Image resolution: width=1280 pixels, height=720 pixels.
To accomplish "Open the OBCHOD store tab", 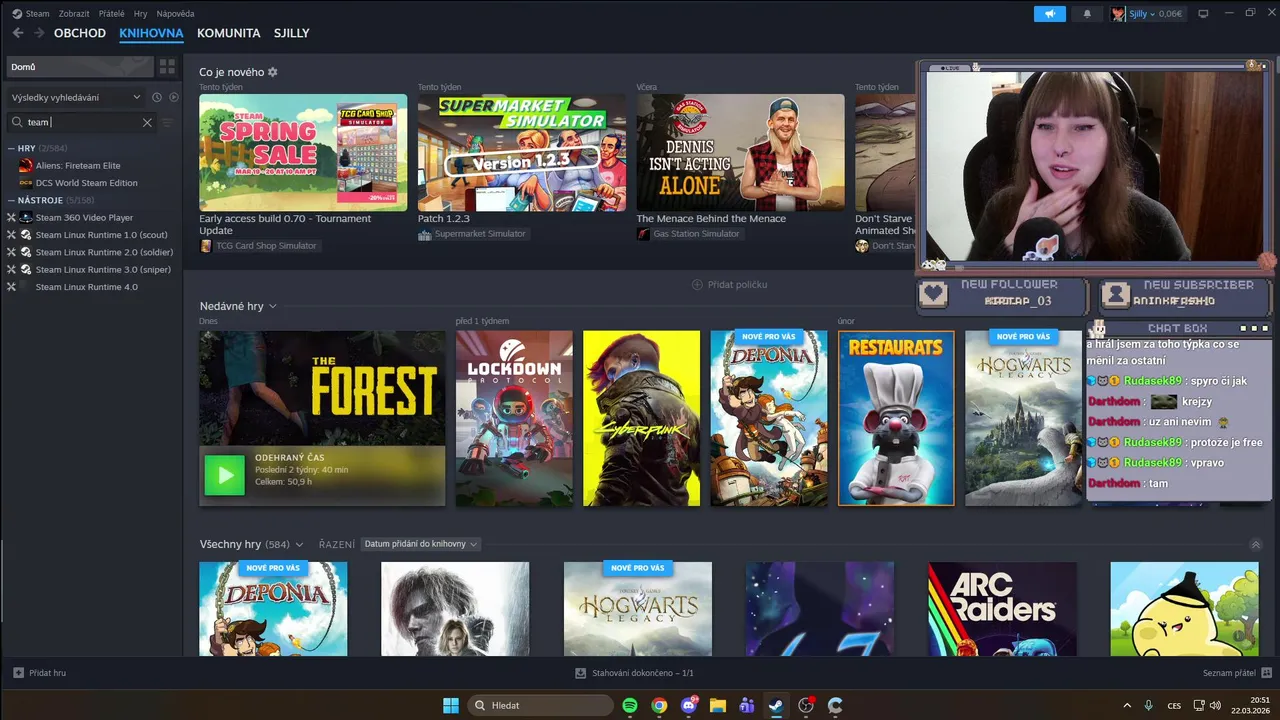I will (80, 33).
